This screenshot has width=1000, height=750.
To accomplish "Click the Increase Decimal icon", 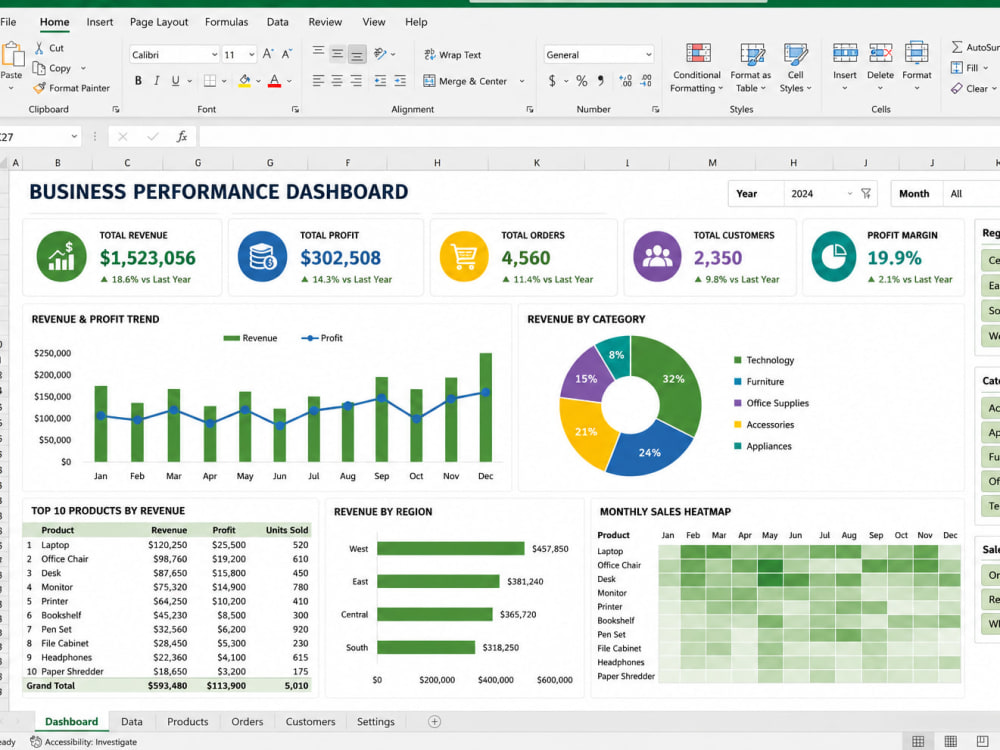I will click(x=626, y=81).
